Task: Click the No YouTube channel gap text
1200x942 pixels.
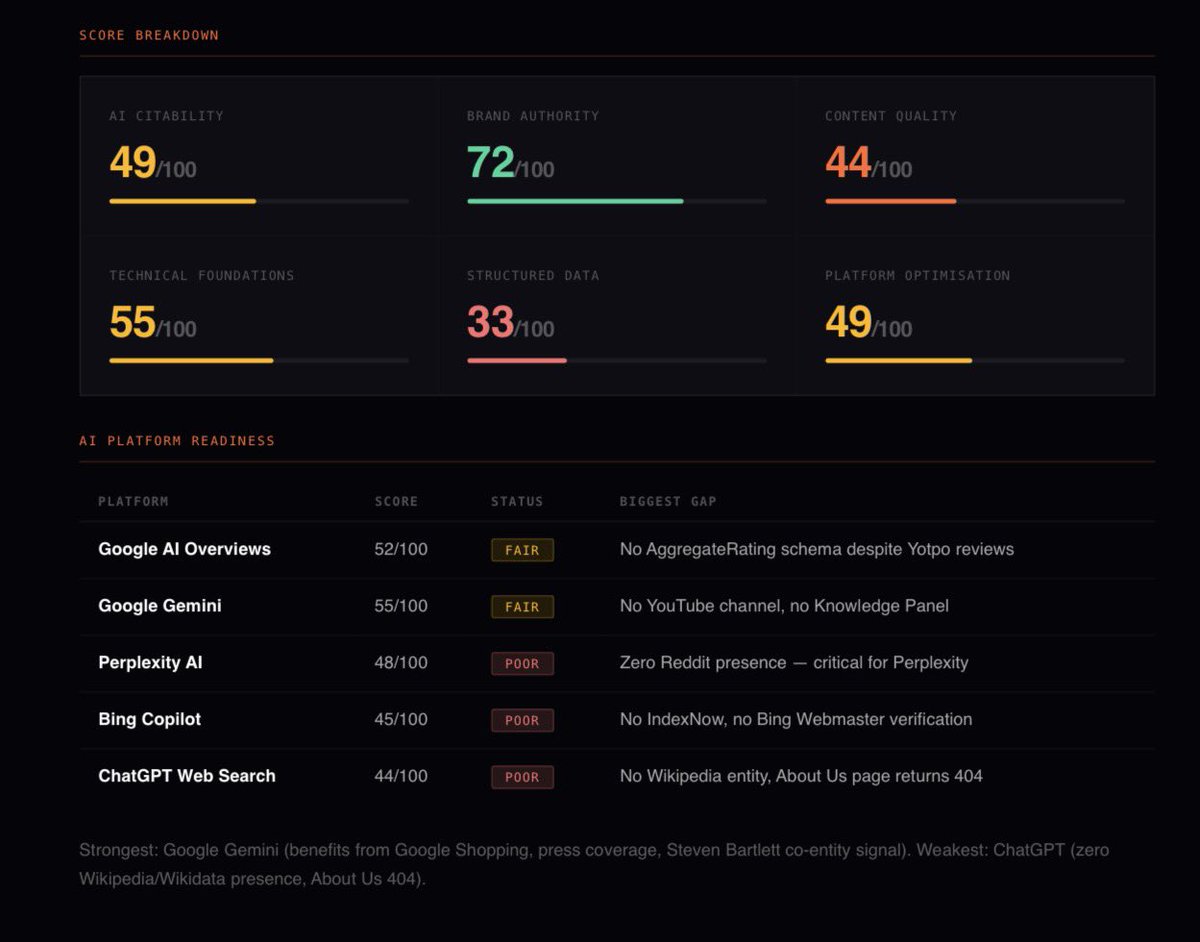Action: pos(784,606)
